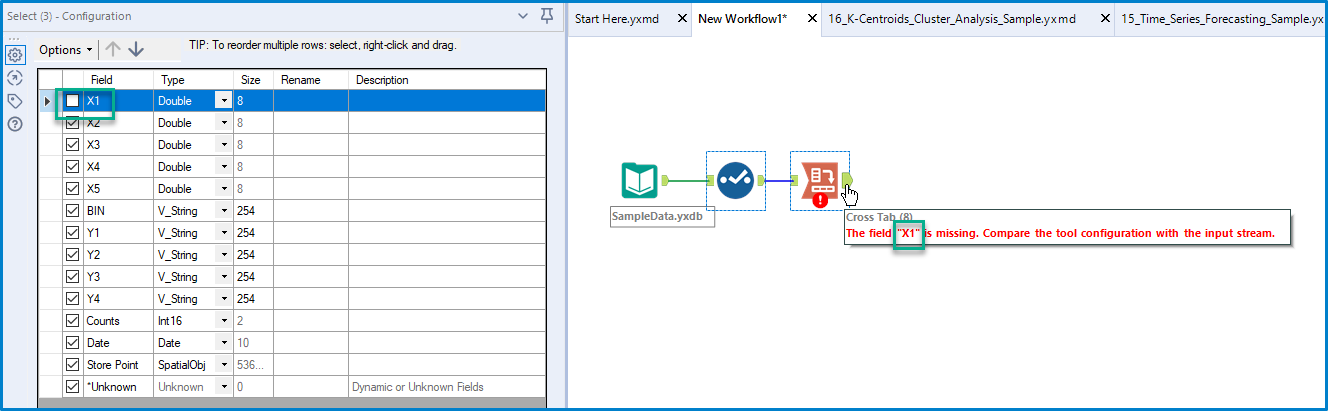Click the Rename cell for Y1

(310, 233)
